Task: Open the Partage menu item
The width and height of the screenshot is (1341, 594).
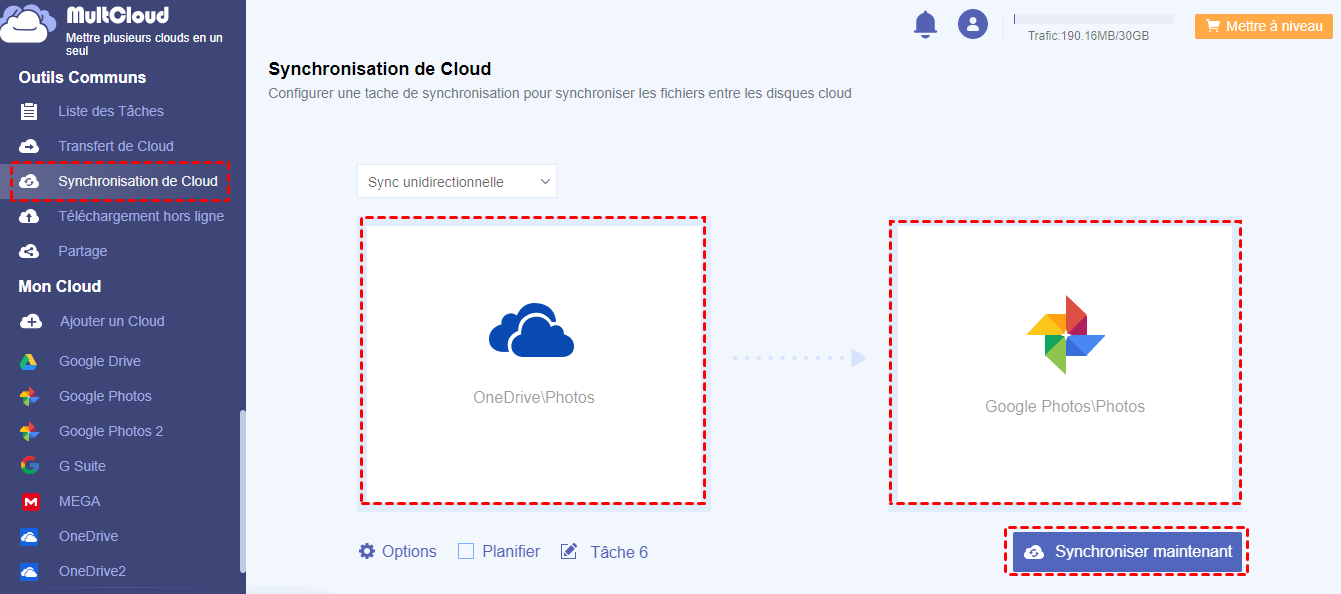Action: 83,251
